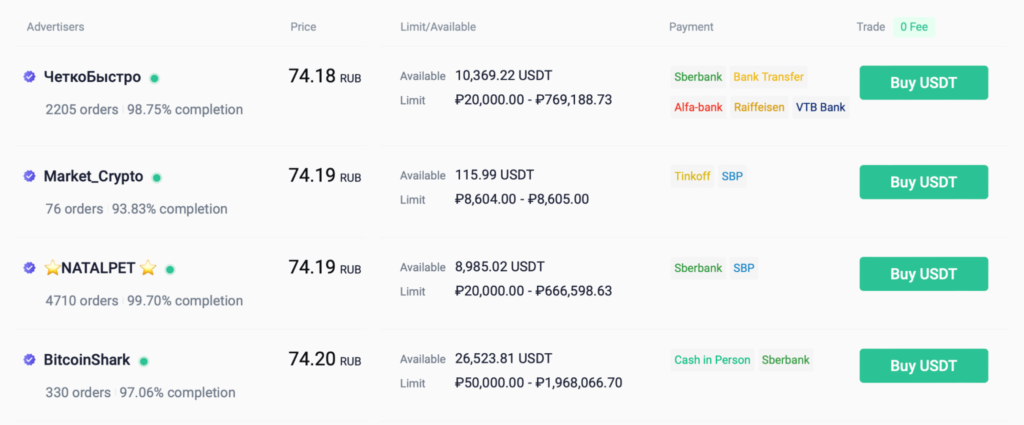The height and width of the screenshot is (425, 1024).
Task: Click the online status dot after Market_Crypto
Action: click(x=157, y=178)
